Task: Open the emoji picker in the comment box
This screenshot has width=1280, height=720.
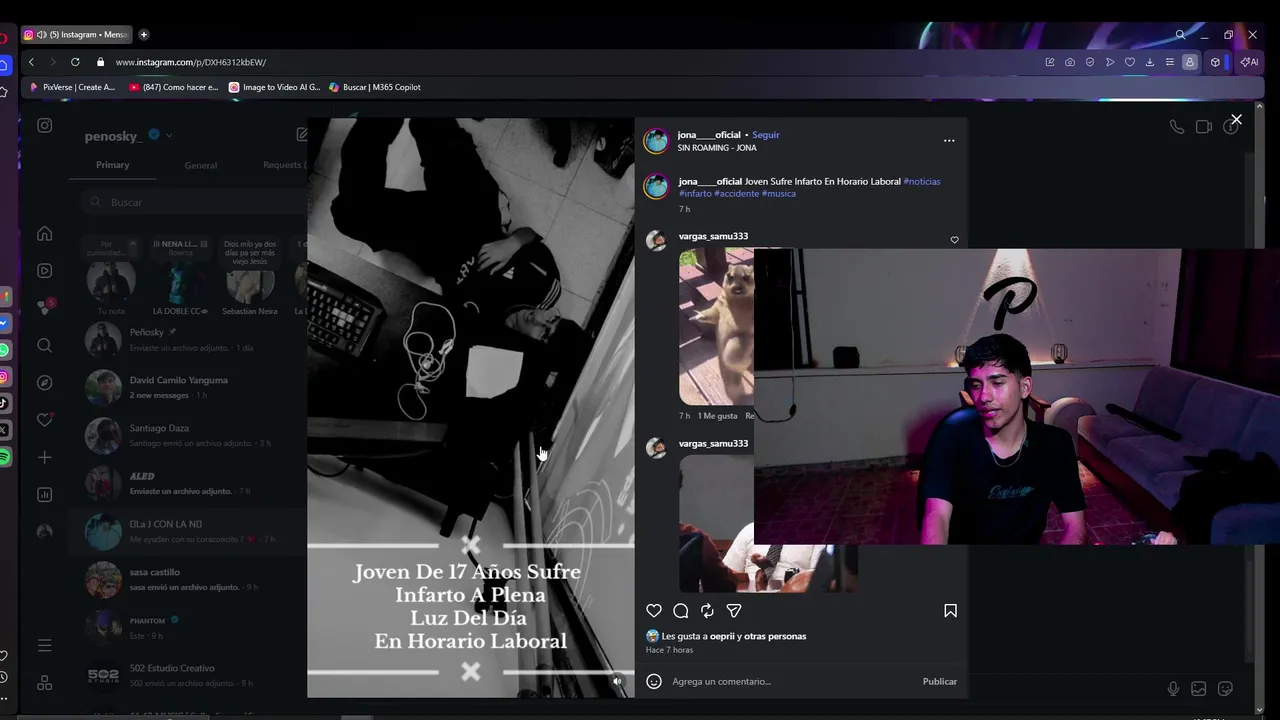Action: [654, 681]
